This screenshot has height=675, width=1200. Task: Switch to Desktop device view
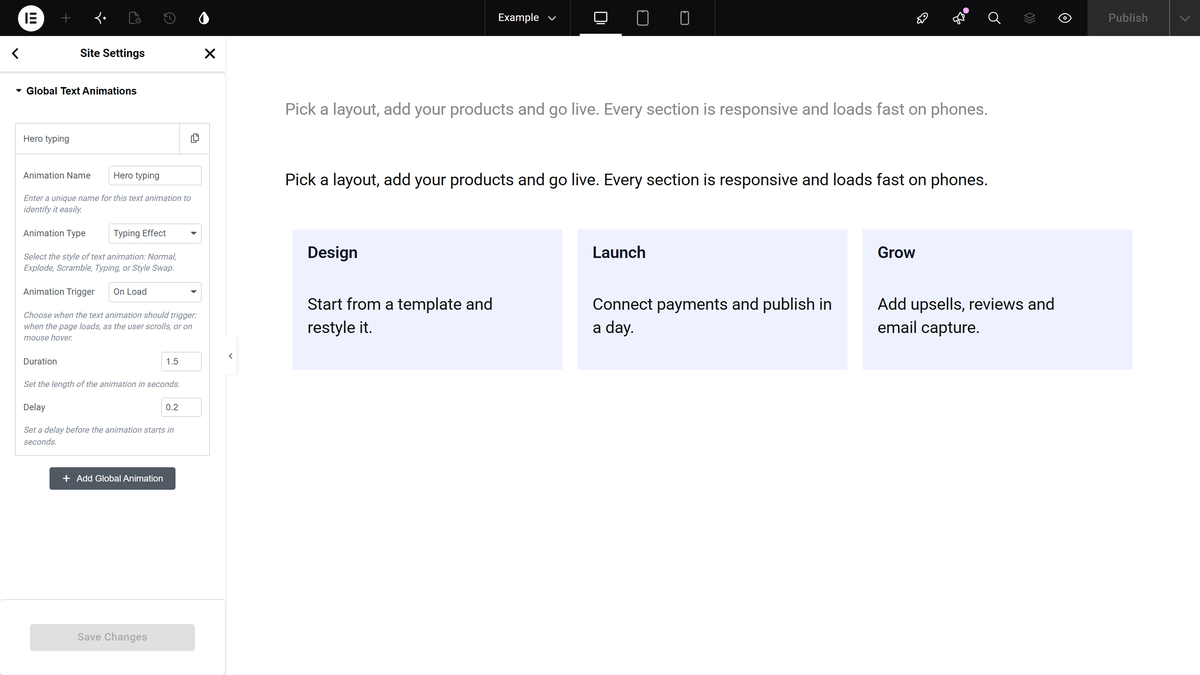tap(601, 18)
